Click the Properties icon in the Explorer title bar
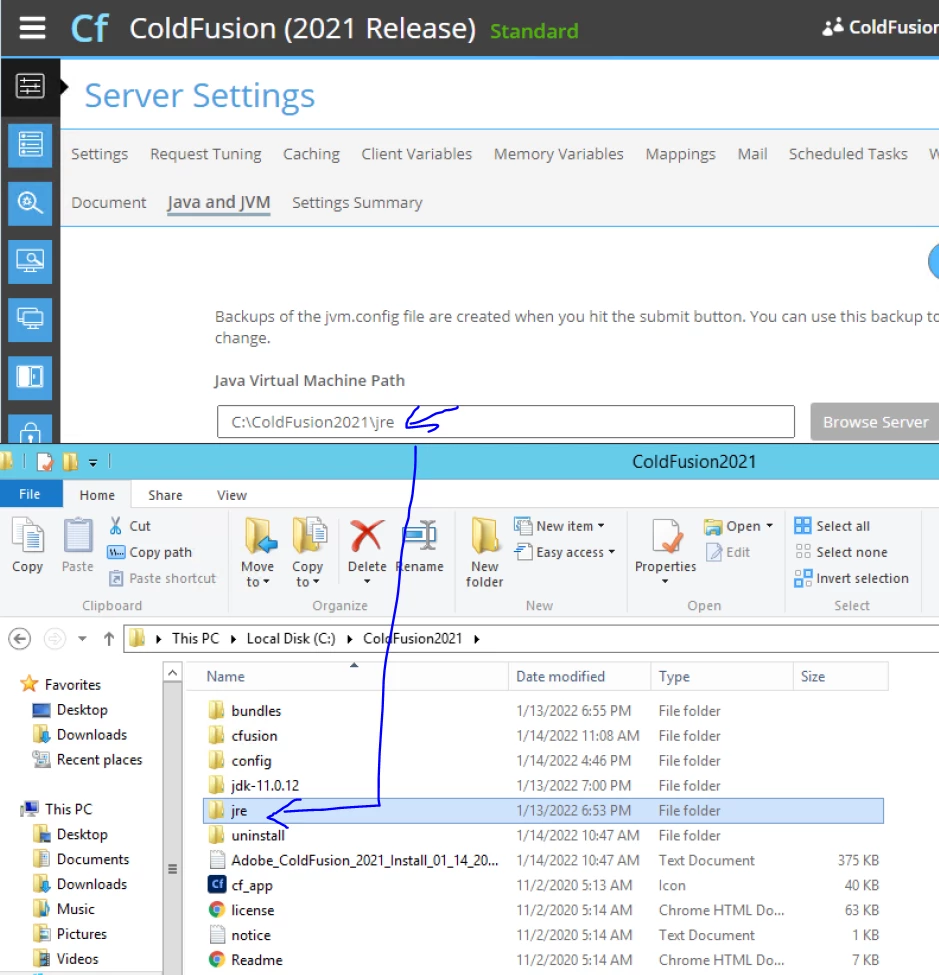 45,461
